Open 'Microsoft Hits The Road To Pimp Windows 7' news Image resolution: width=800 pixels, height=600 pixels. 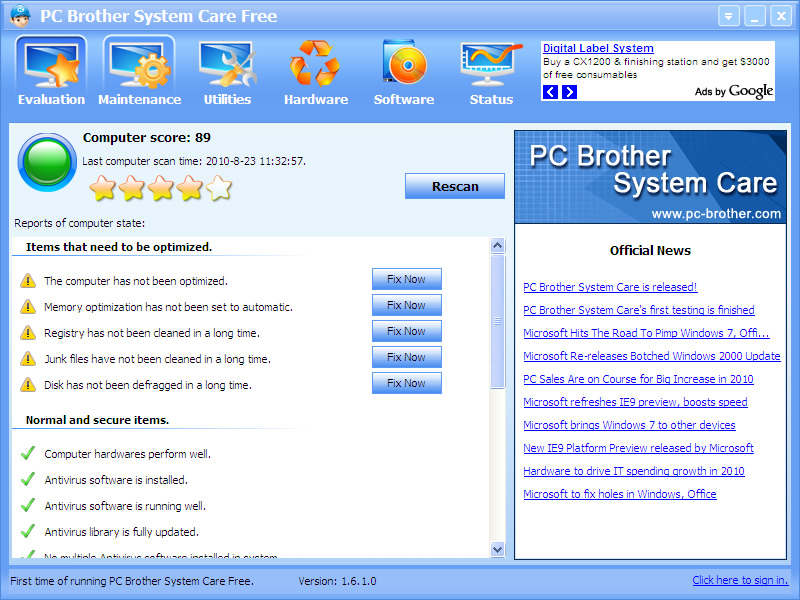tap(646, 333)
